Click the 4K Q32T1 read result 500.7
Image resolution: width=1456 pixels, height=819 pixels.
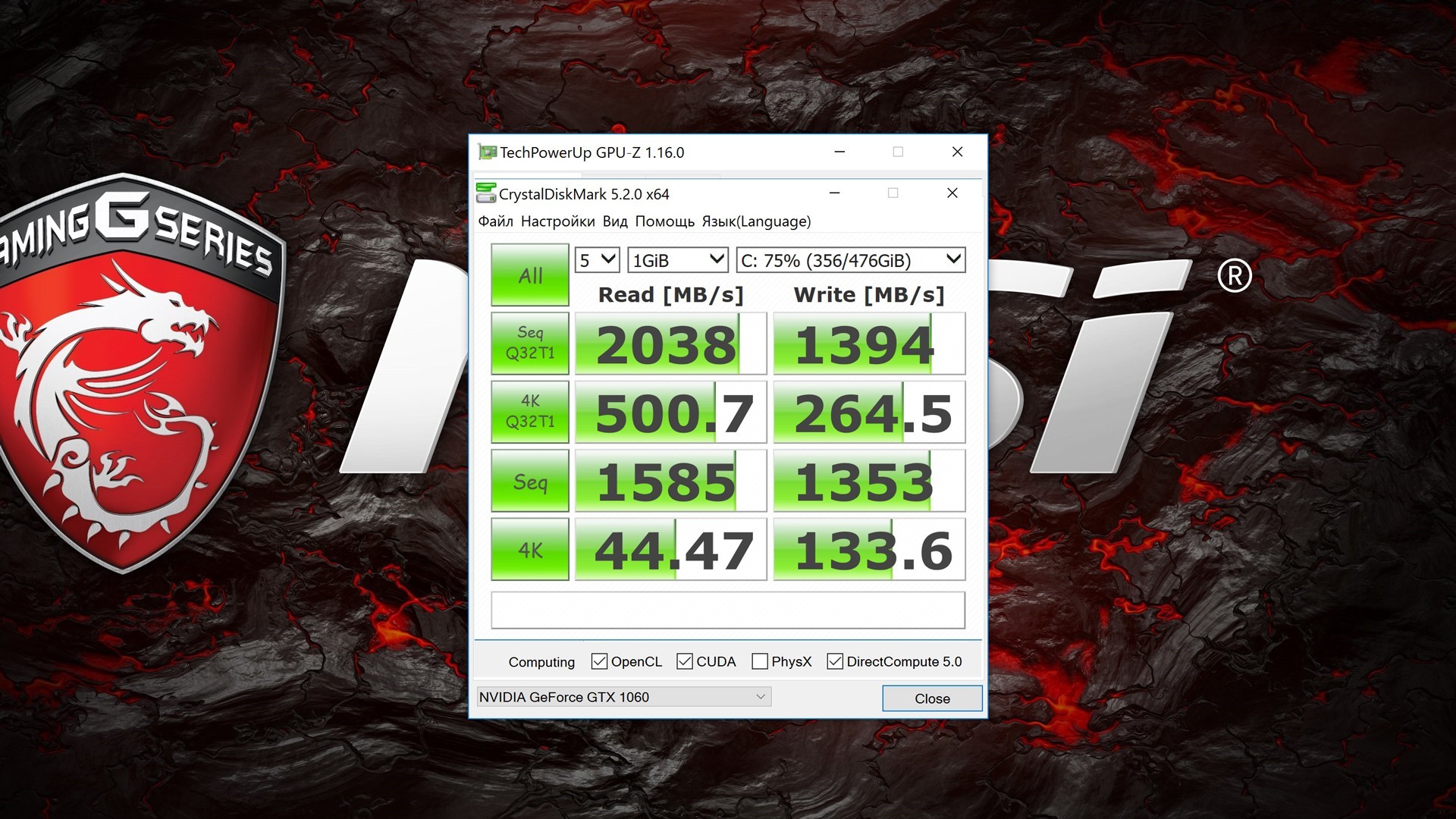pos(670,412)
